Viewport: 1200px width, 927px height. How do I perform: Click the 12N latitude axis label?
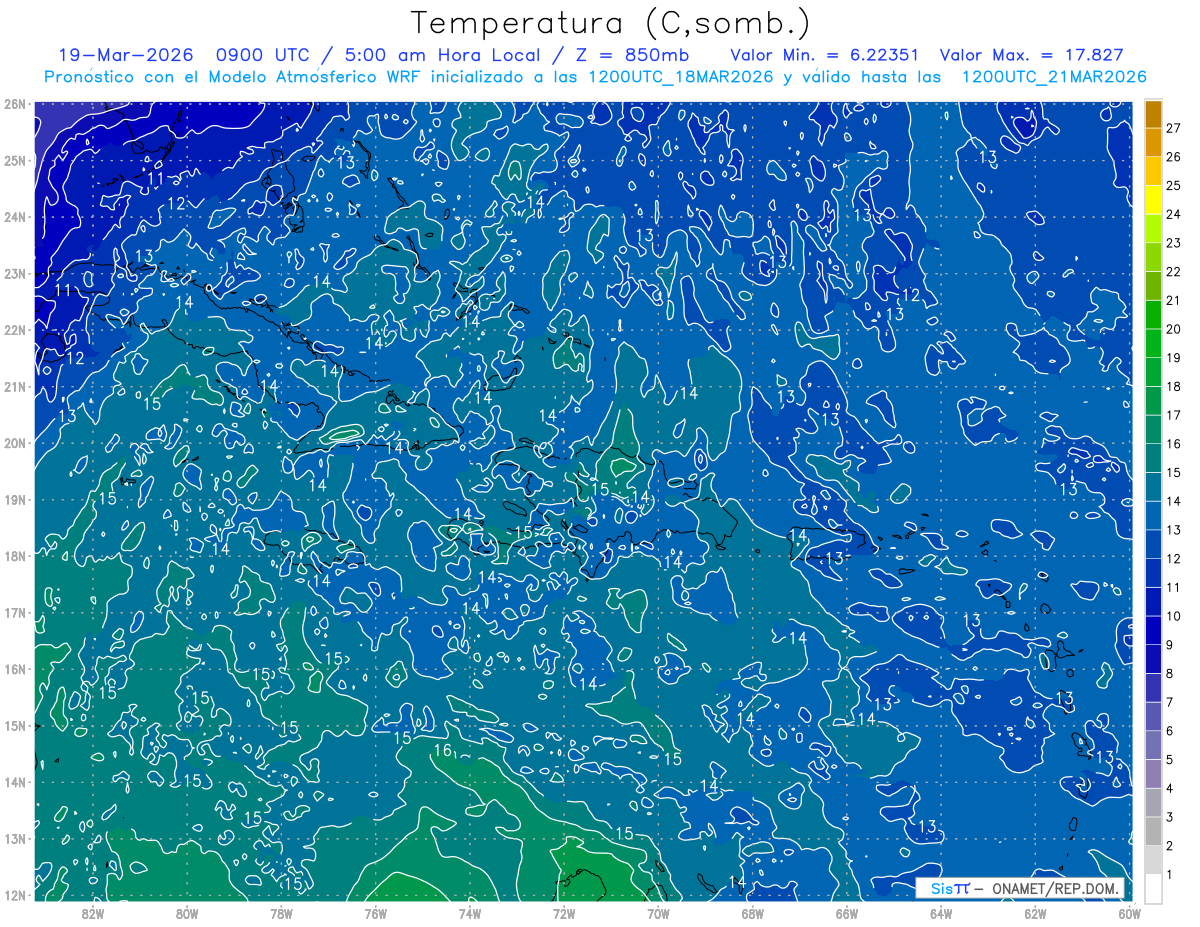15,895
